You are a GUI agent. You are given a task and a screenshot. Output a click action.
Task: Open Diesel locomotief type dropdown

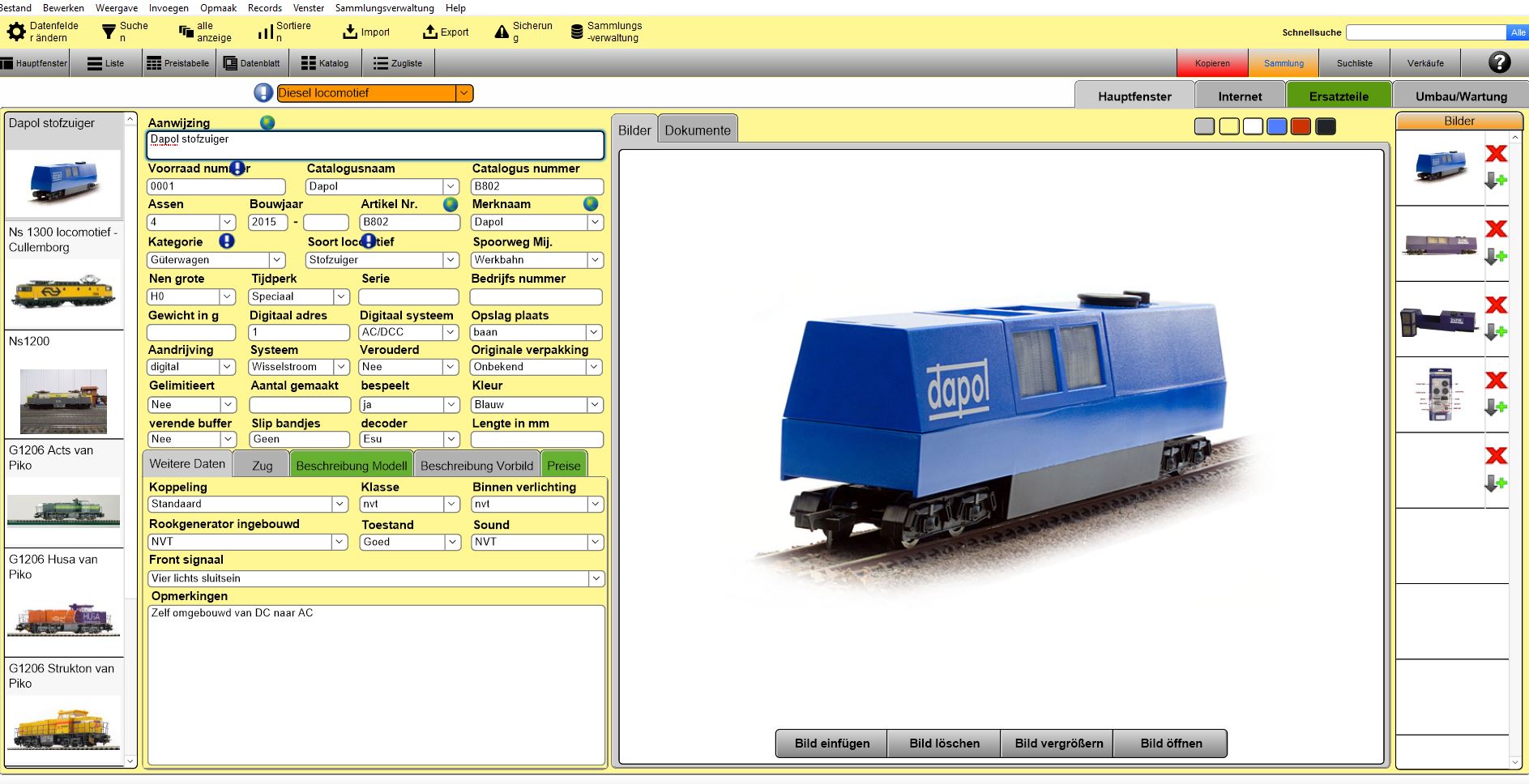pos(464,93)
